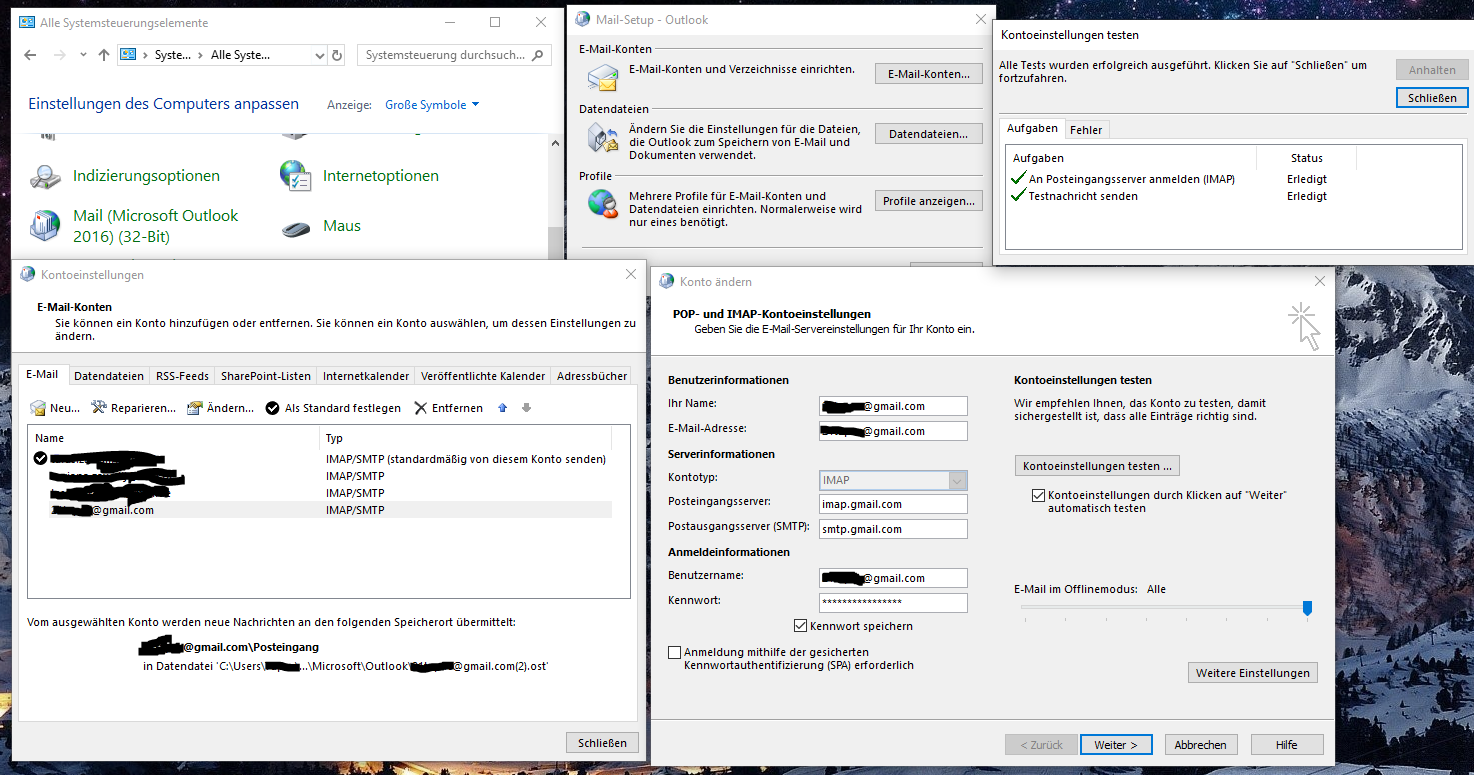Click Schließen button in Kontoeinstellungen window
Screen dimensions: 1474x775
tap(603, 743)
